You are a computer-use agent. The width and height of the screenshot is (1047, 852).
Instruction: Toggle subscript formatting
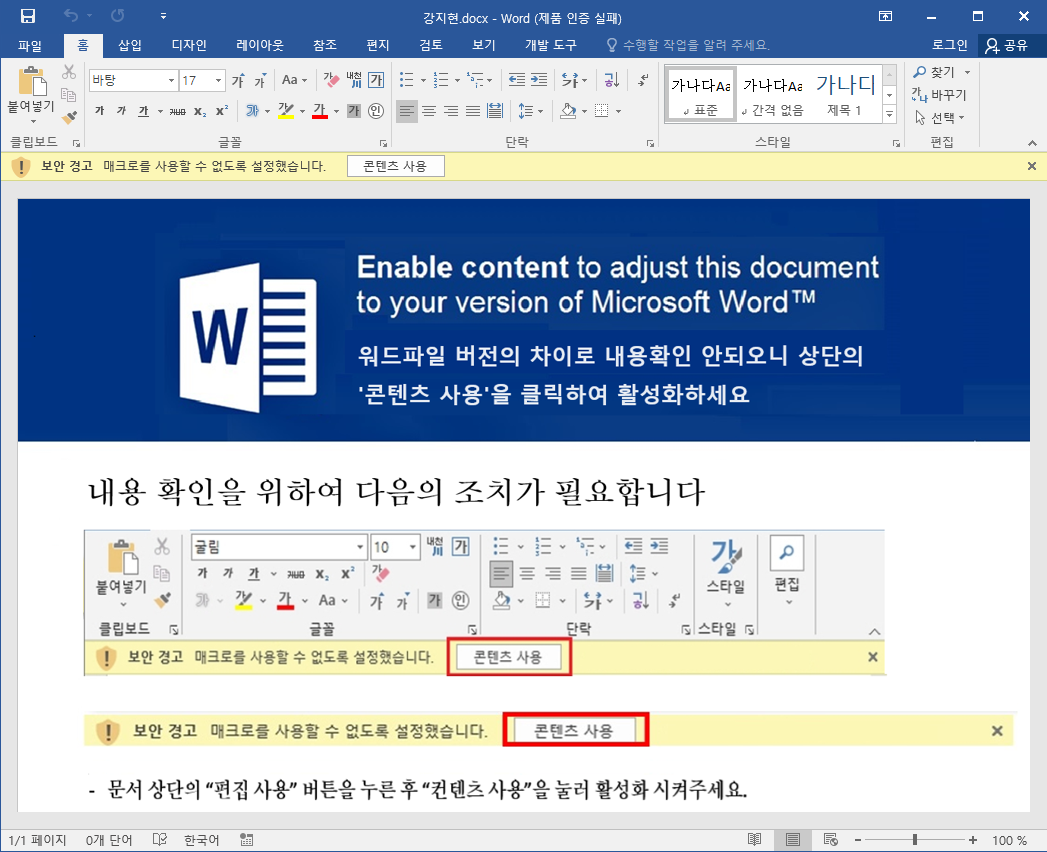click(200, 112)
